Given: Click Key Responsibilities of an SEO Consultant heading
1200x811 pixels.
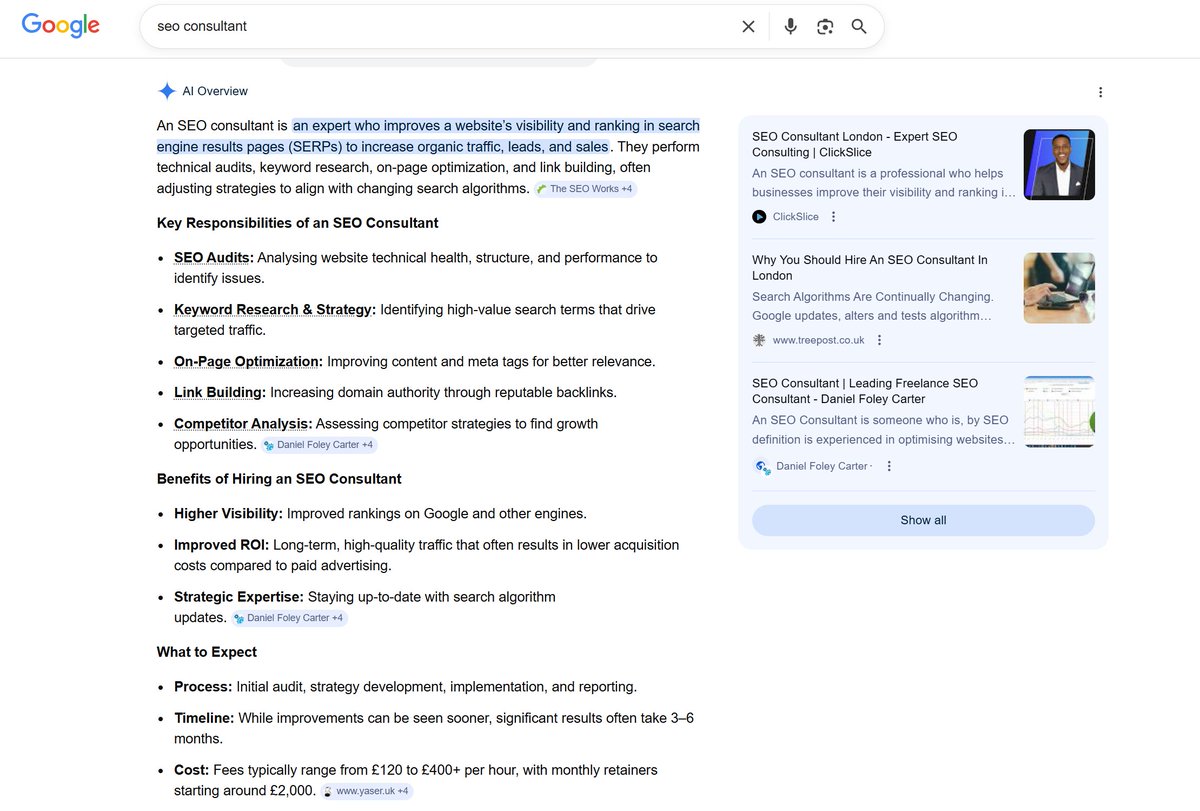Looking at the screenshot, I should pyautogui.click(x=298, y=223).
